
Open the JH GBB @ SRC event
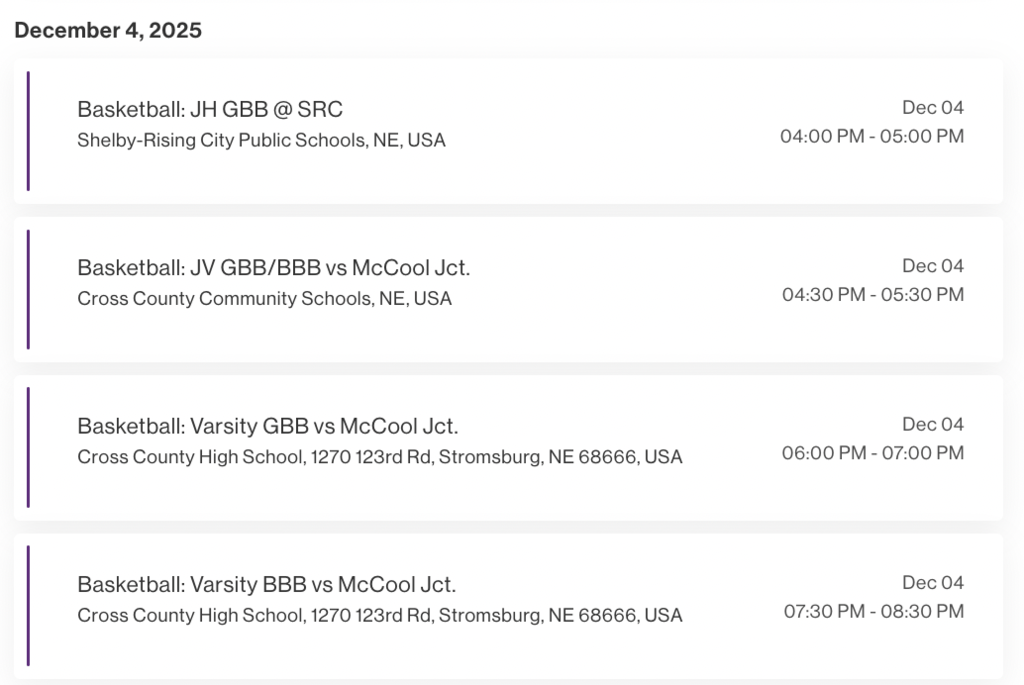[210, 109]
